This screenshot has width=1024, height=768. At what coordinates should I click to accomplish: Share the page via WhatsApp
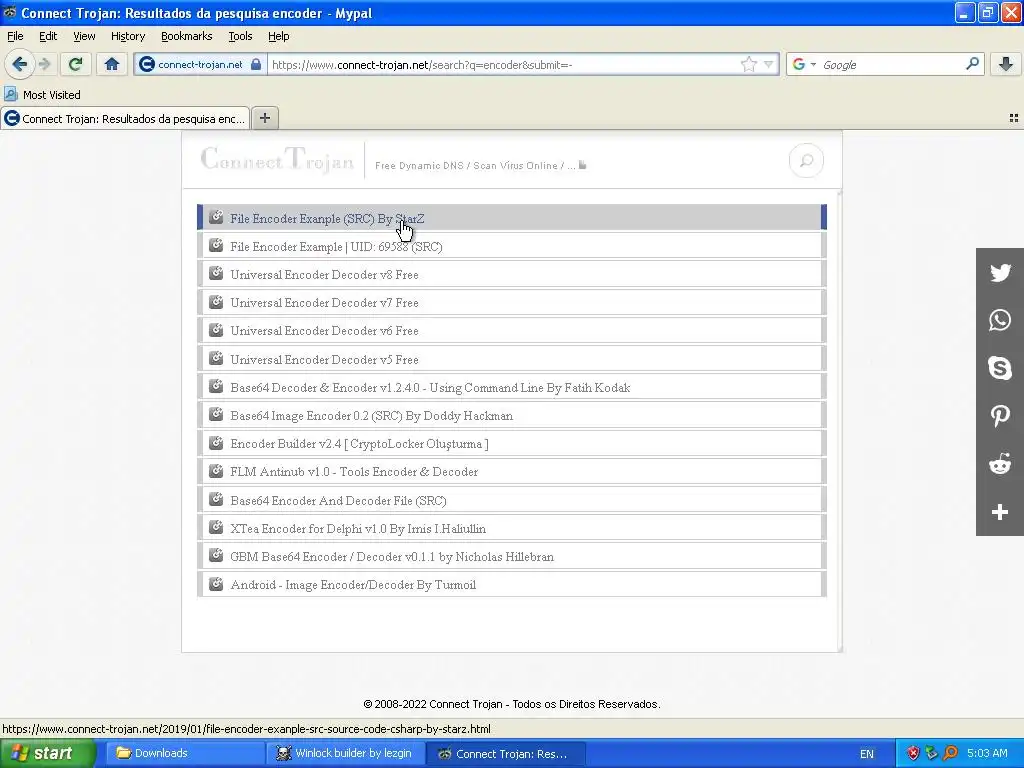click(x=1000, y=320)
